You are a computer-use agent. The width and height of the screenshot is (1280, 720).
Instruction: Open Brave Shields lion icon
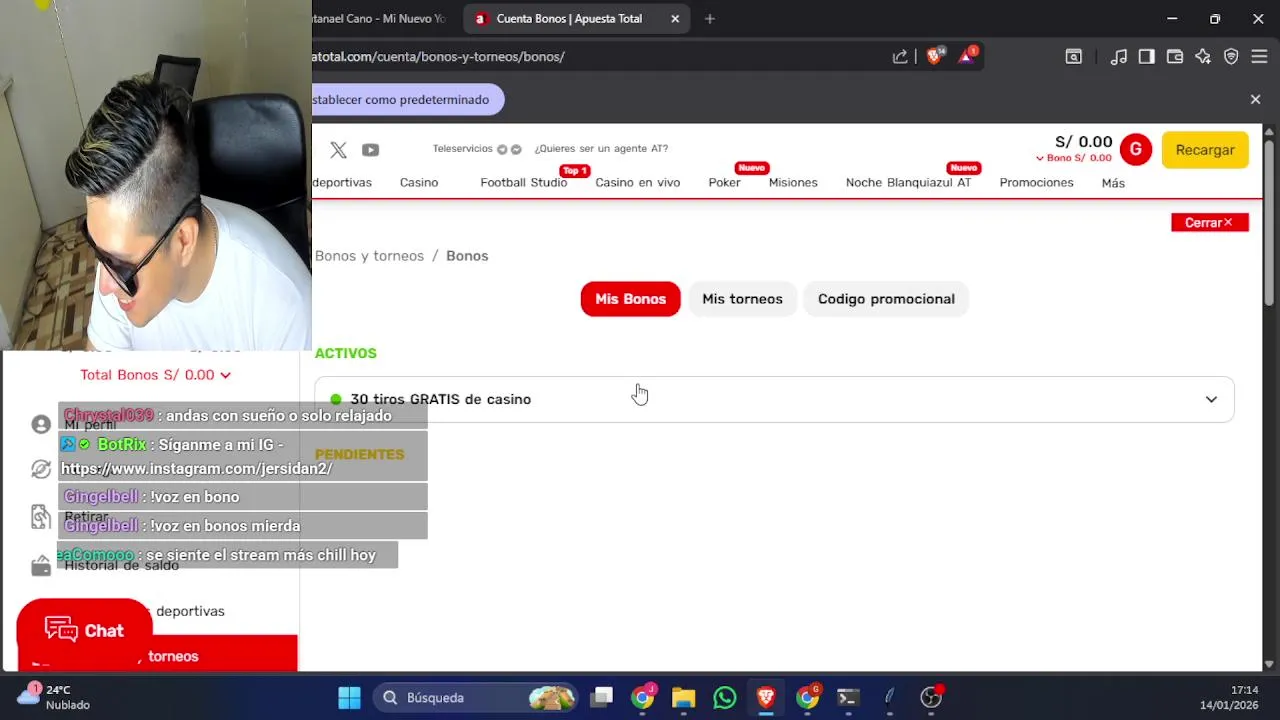tap(933, 56)
